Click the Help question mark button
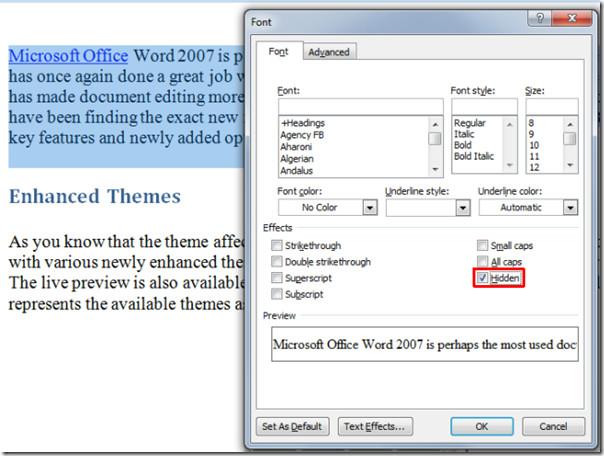 tap(540, 18)
